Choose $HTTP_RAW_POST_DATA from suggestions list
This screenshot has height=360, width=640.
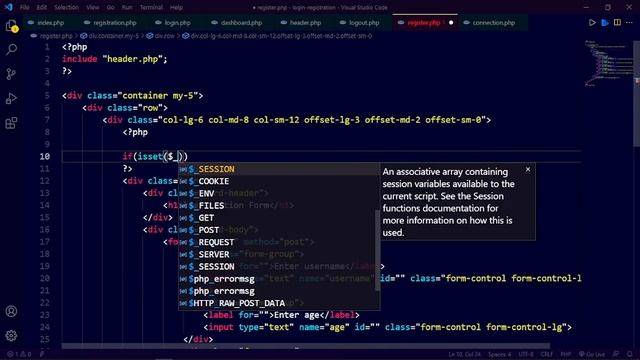pyautogui.click(x=279, y=303)
